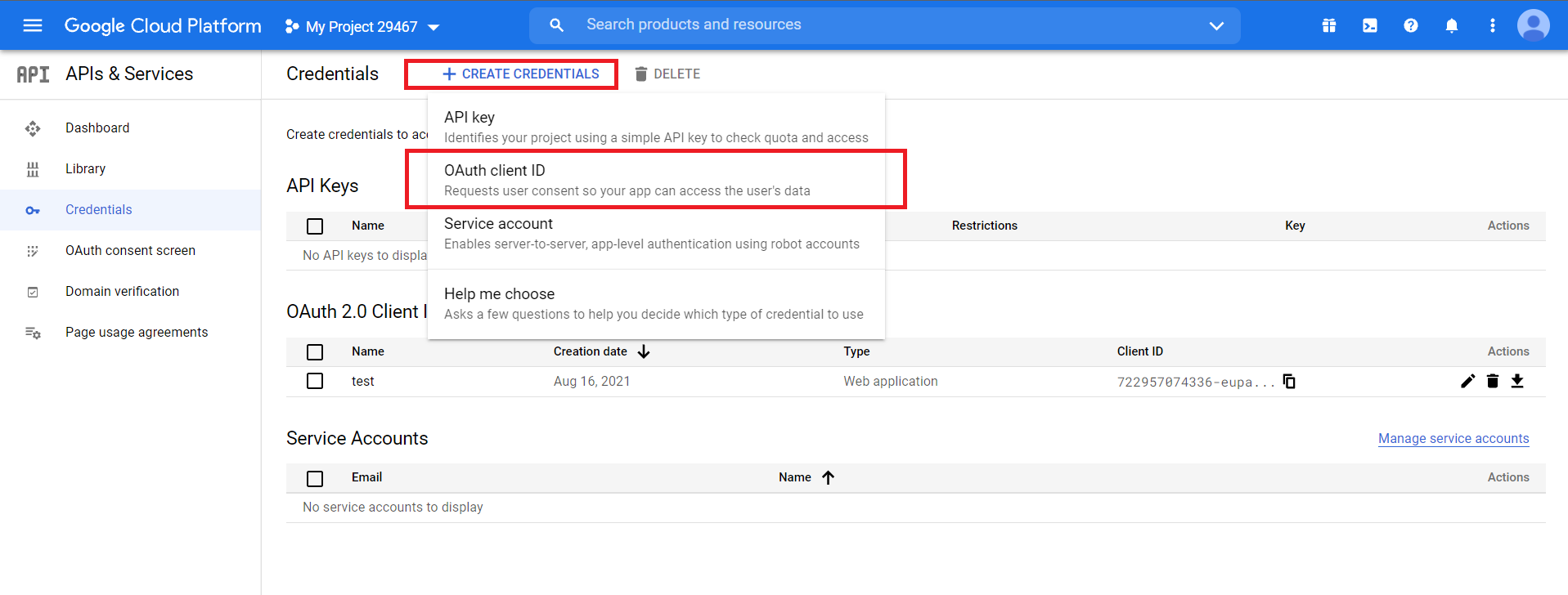Edit the test OAuth client
Image resolution: width=1568 pixels, height=595 pixels.
1467,381
